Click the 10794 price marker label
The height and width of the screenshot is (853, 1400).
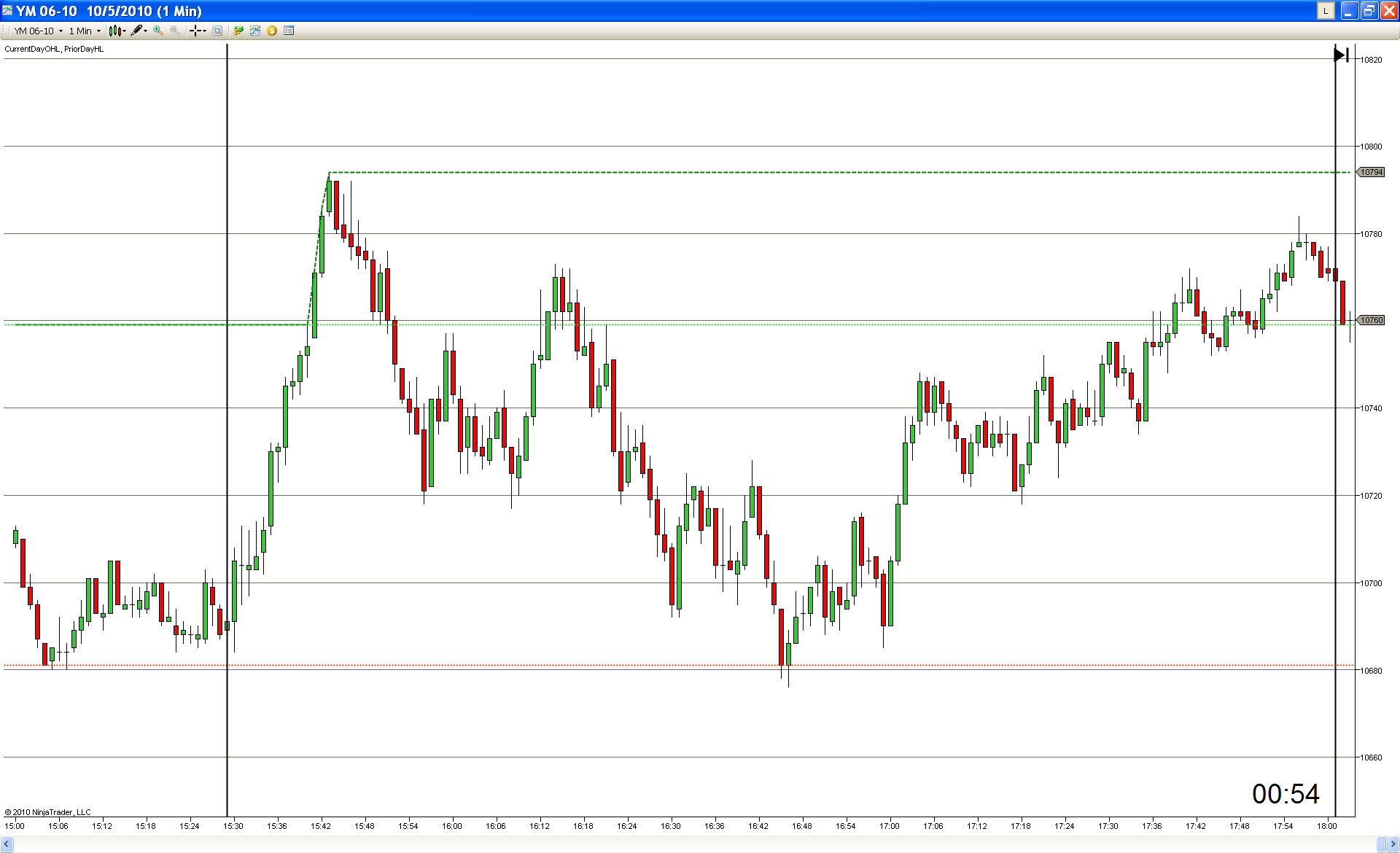(x=1371, y=173)
